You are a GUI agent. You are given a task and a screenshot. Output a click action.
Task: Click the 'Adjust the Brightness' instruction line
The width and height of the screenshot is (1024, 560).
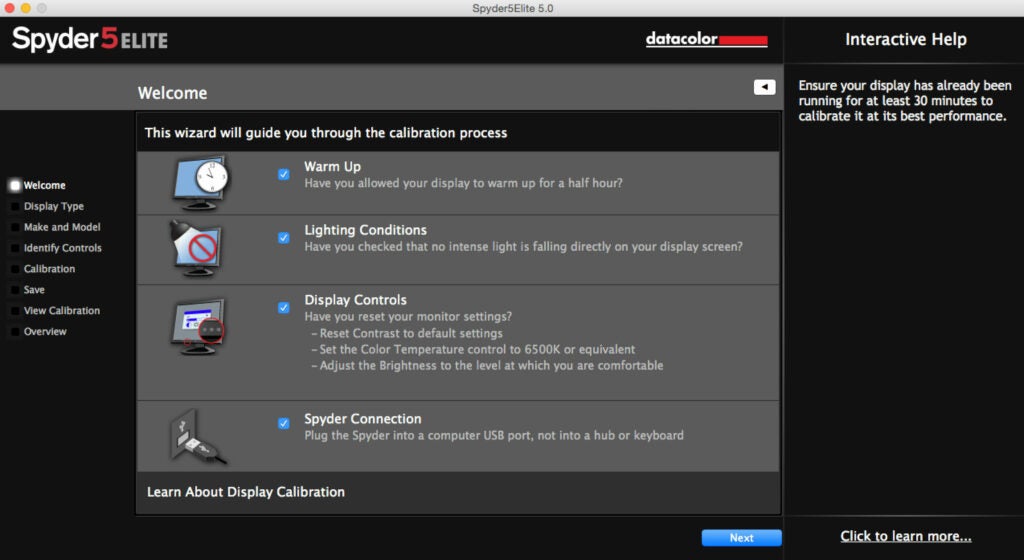487,366
